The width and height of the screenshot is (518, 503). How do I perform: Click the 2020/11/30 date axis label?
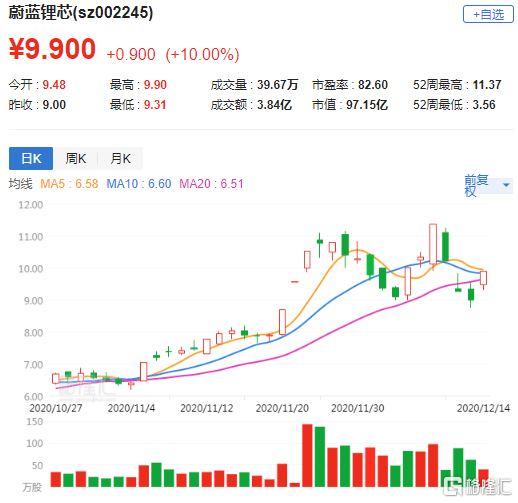(x=358, y=408)
